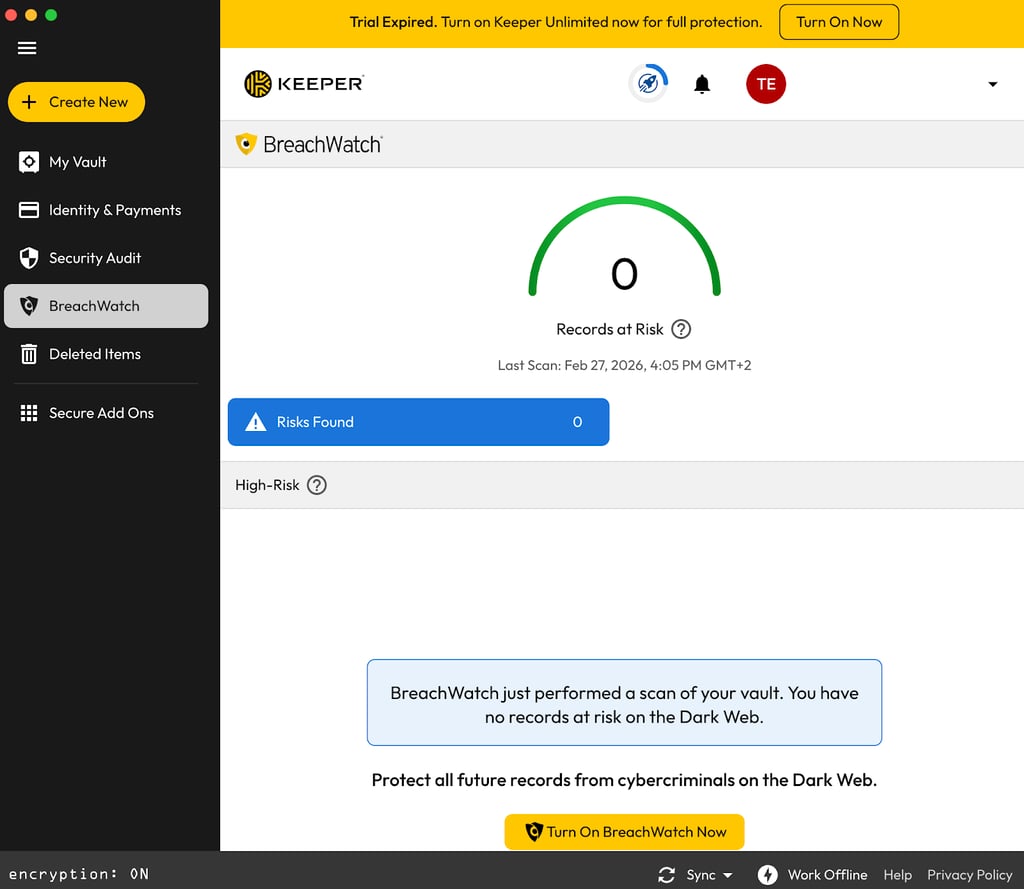
Task: Open the notifications bell
Action: (x=702, y=84)
